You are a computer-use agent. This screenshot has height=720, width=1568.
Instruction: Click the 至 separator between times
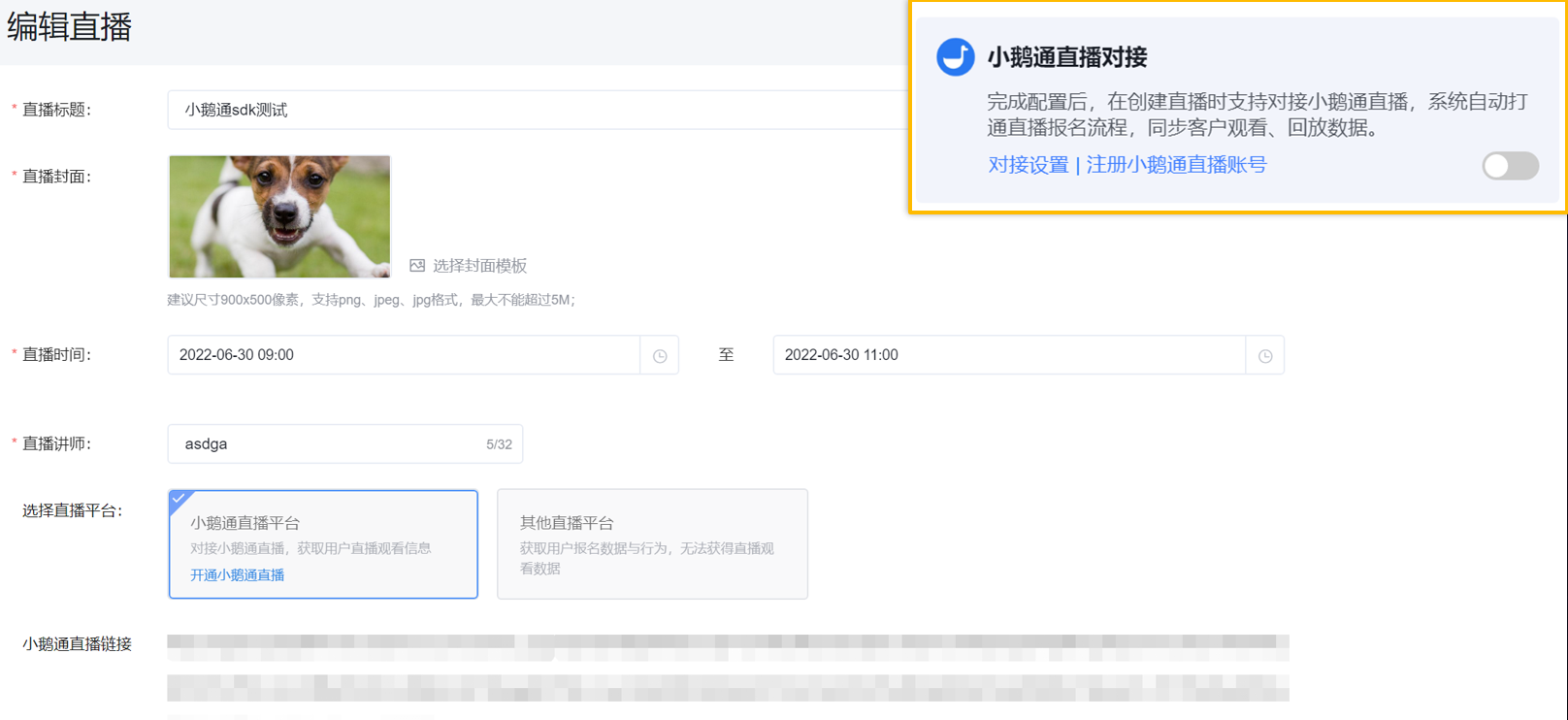click(726, 355)
